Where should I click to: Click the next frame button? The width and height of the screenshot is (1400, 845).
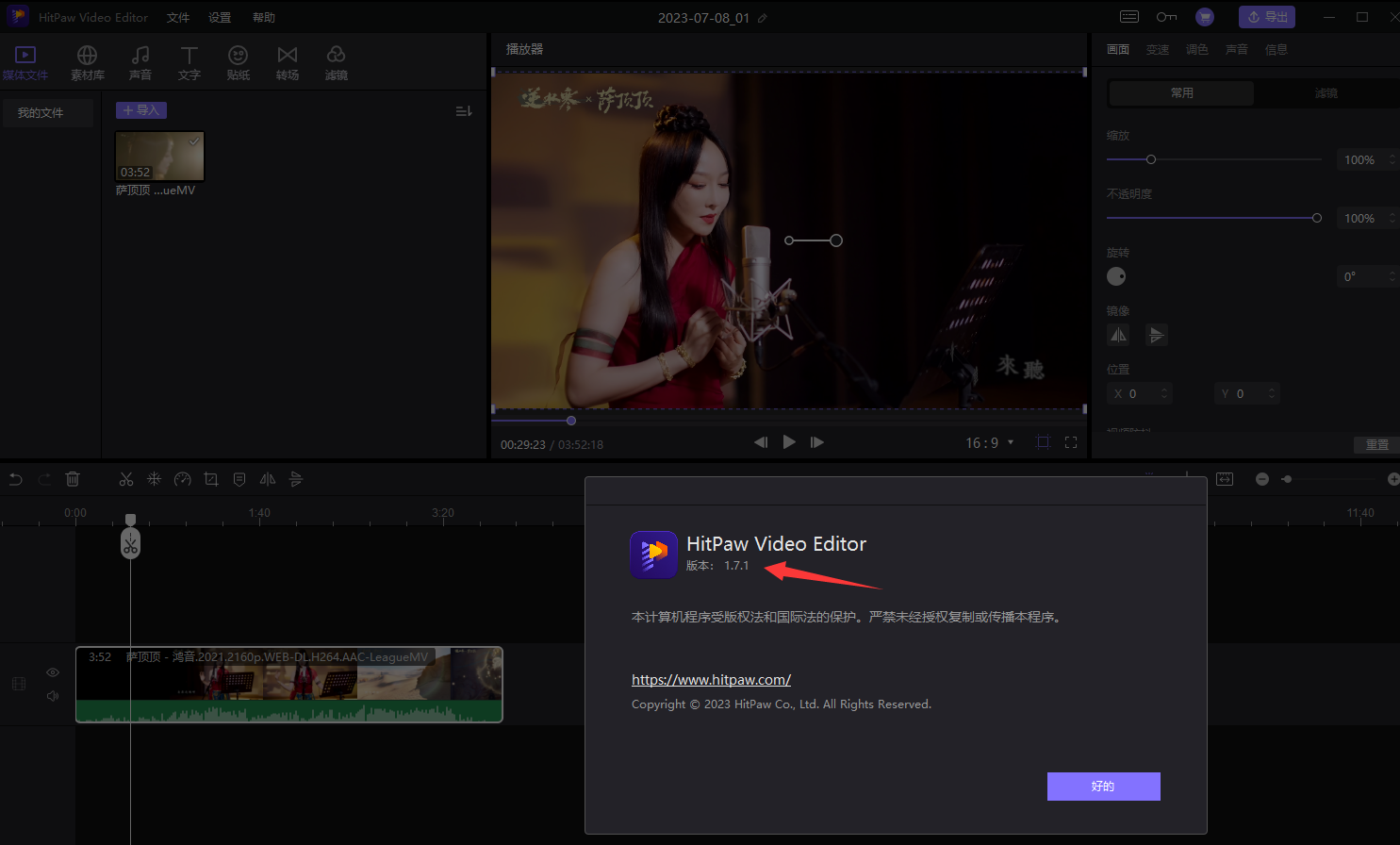[x=817, y=442]
